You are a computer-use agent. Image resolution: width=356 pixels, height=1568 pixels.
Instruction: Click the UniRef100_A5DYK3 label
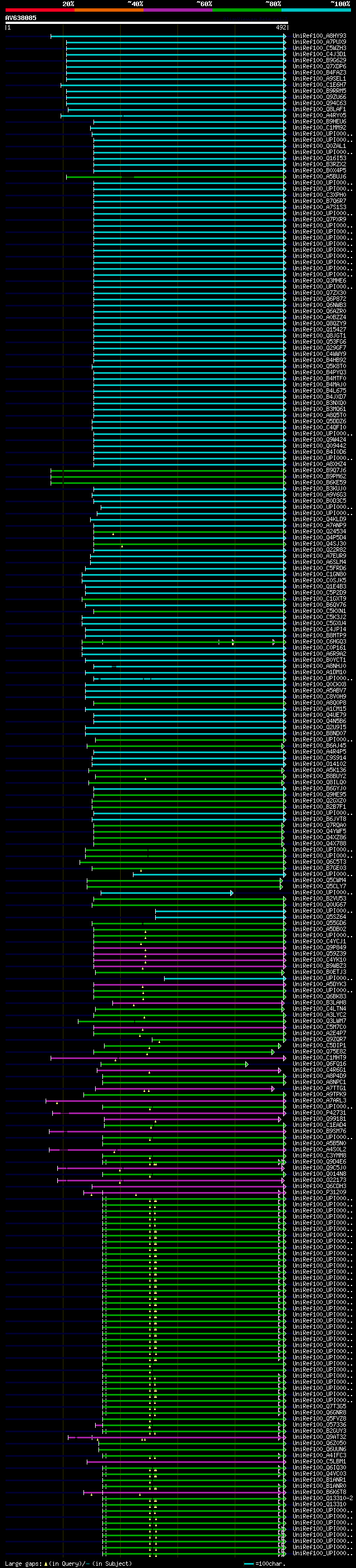(x=319, y=985)
